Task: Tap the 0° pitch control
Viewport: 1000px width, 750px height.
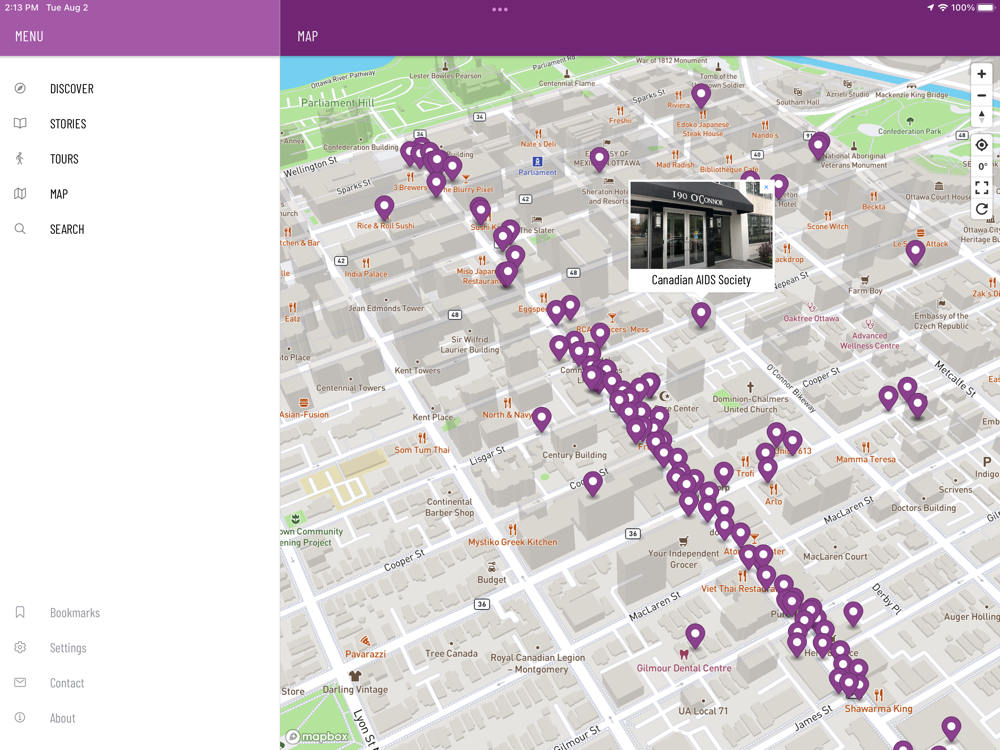Action: 982,166
